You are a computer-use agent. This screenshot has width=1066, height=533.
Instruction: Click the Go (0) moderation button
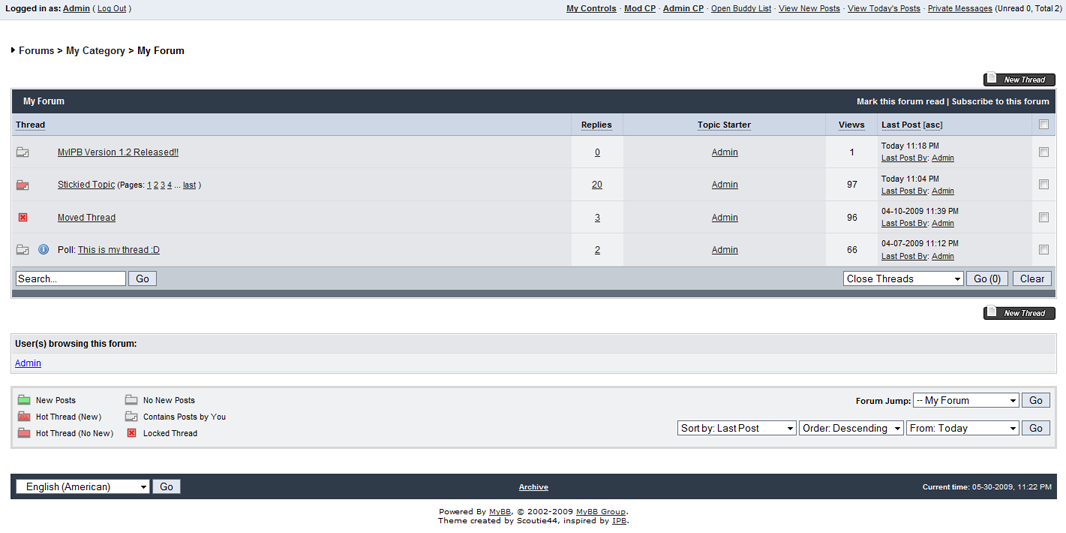pos(987,279)
